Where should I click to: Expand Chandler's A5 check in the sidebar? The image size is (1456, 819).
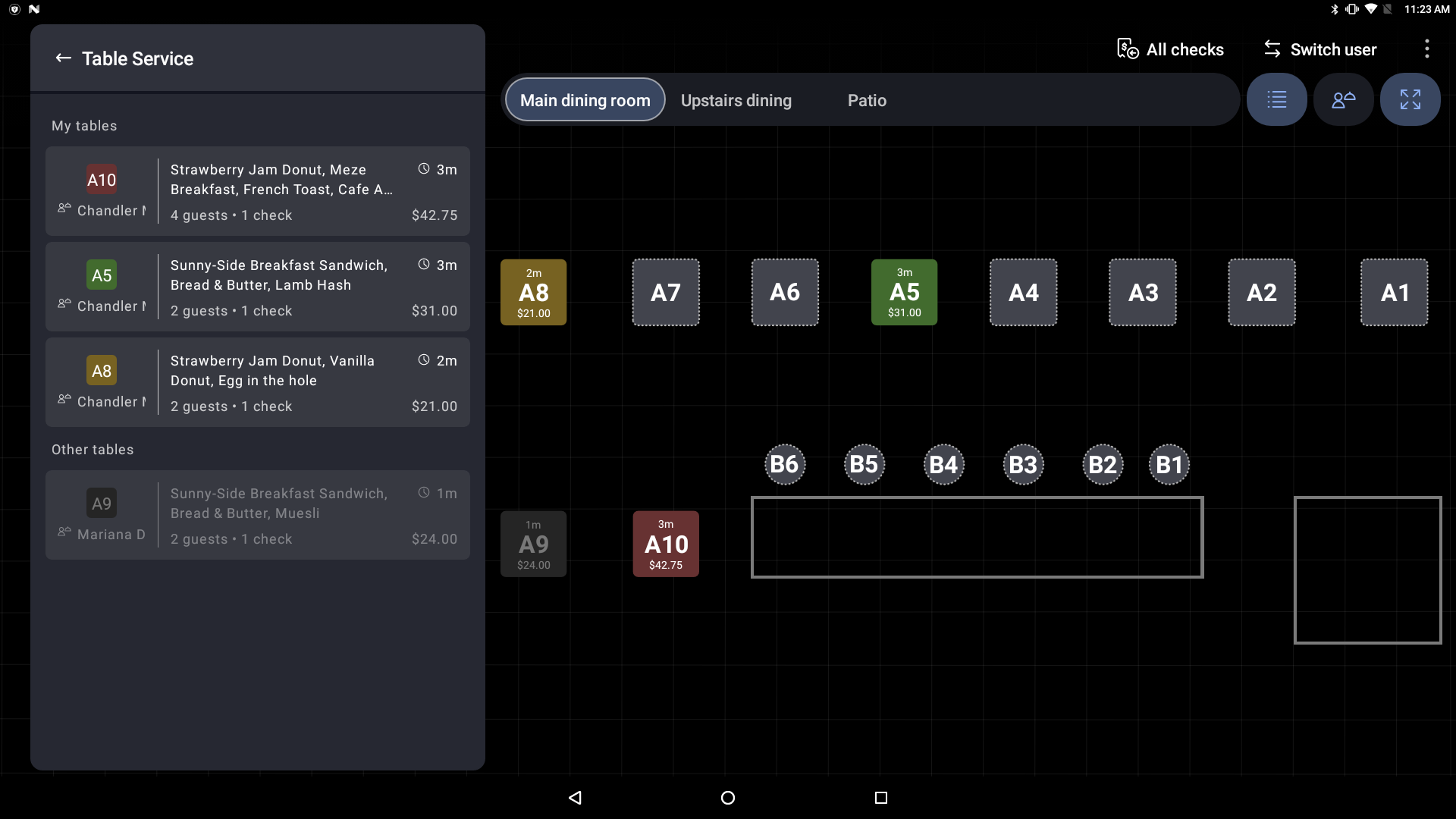[258, 287]
